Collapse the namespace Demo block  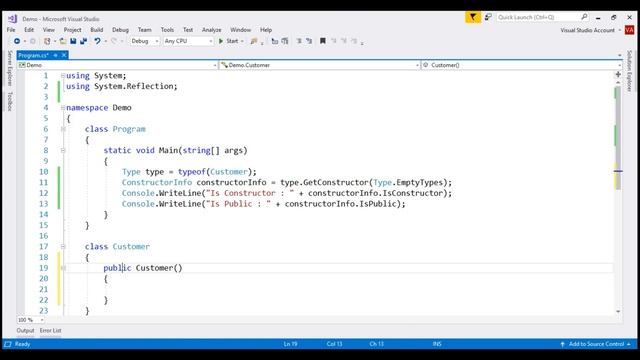(63, 108)
